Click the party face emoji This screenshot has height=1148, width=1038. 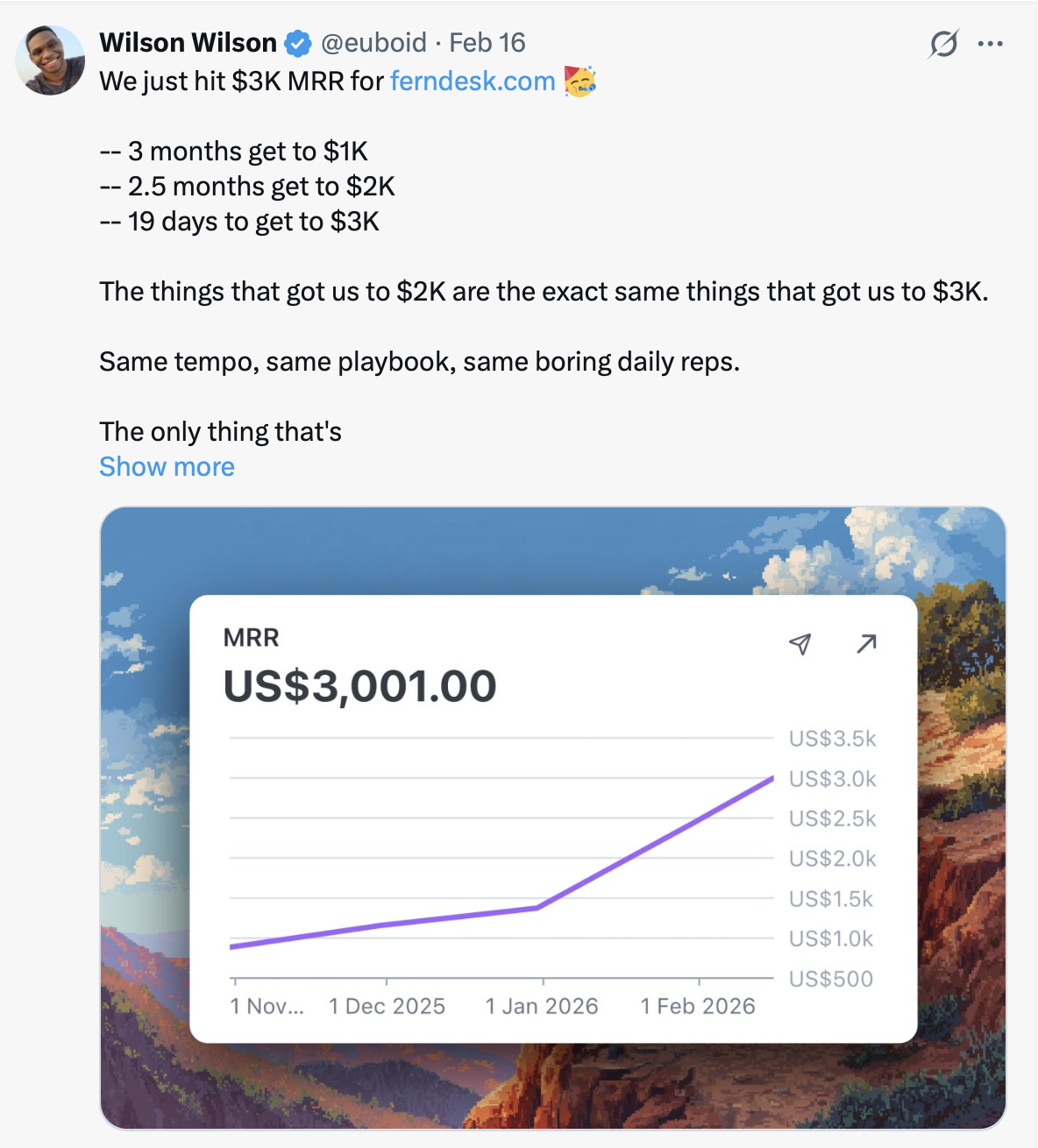click(579, 81)
